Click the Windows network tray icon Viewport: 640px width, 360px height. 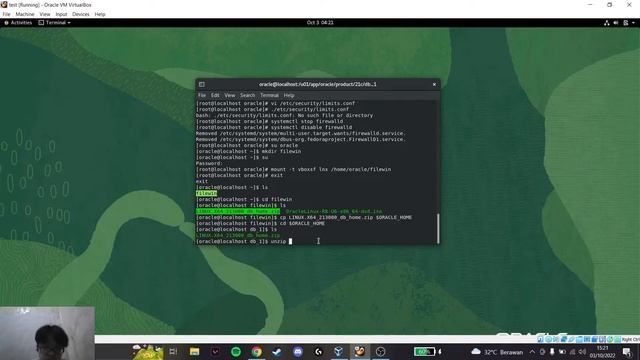(x=573, y=352)
